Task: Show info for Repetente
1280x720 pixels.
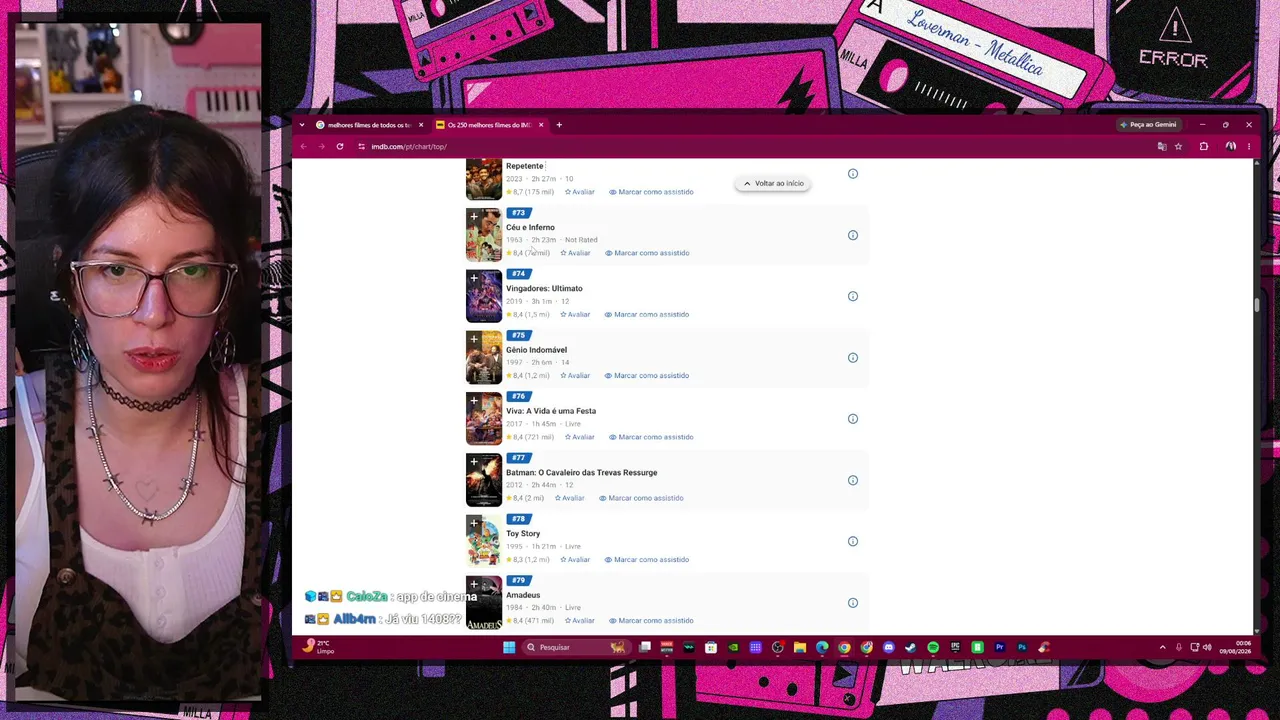Action: click(x=853, y=174)
